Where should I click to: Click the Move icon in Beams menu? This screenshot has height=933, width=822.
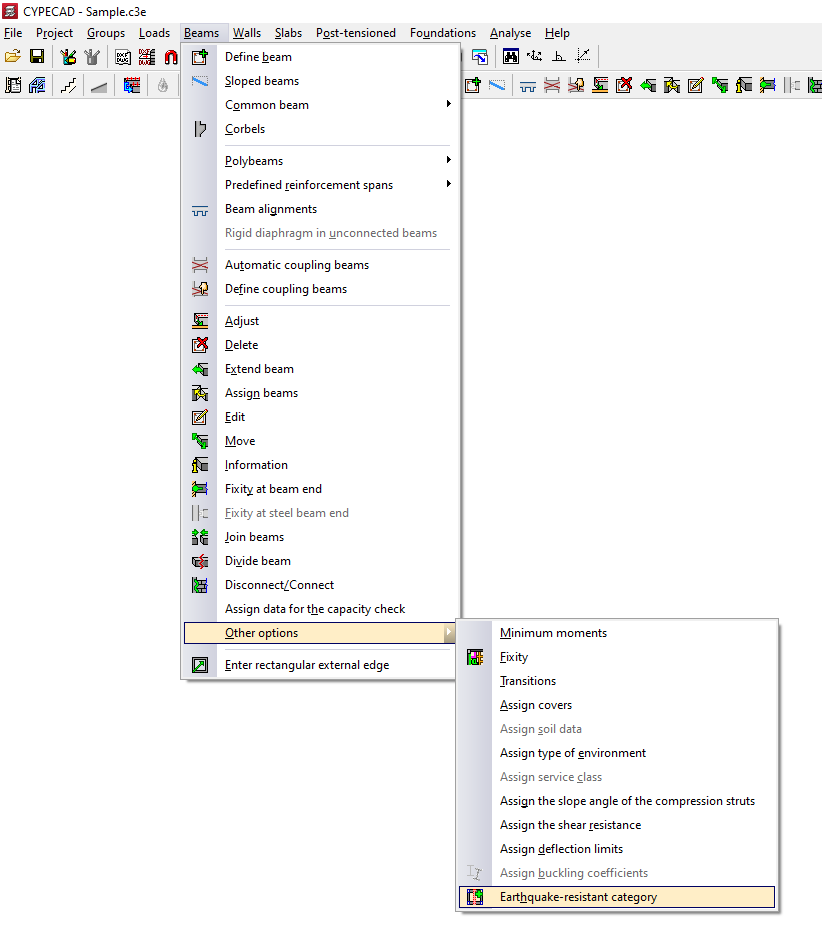pos(200,441)
